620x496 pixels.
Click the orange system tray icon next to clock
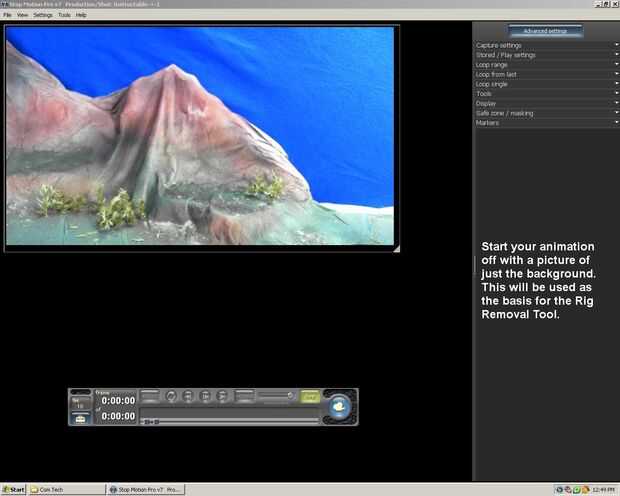pos(586,490)
